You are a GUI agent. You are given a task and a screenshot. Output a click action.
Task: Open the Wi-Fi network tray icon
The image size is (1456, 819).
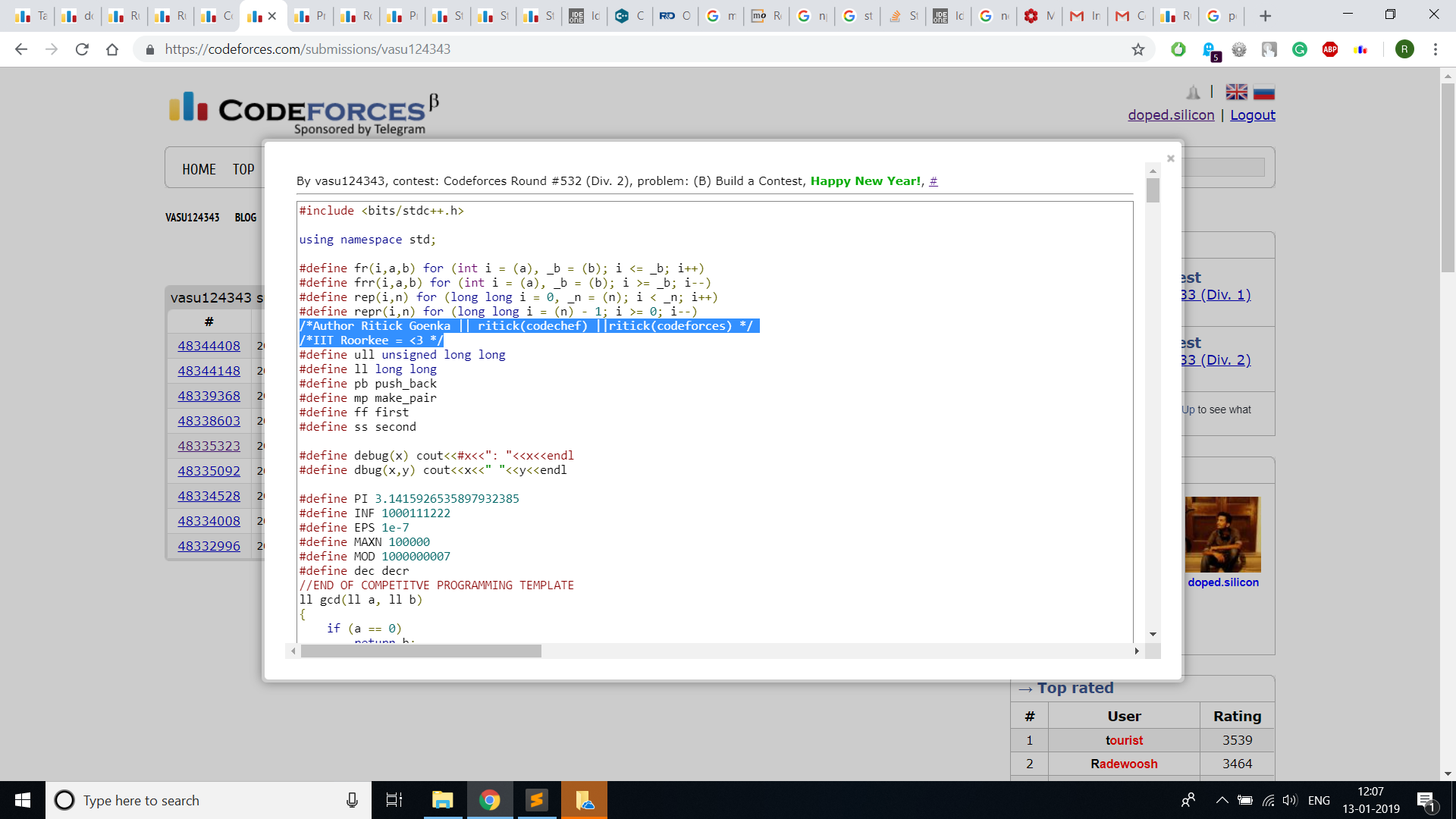click(x=1268, y=800)
